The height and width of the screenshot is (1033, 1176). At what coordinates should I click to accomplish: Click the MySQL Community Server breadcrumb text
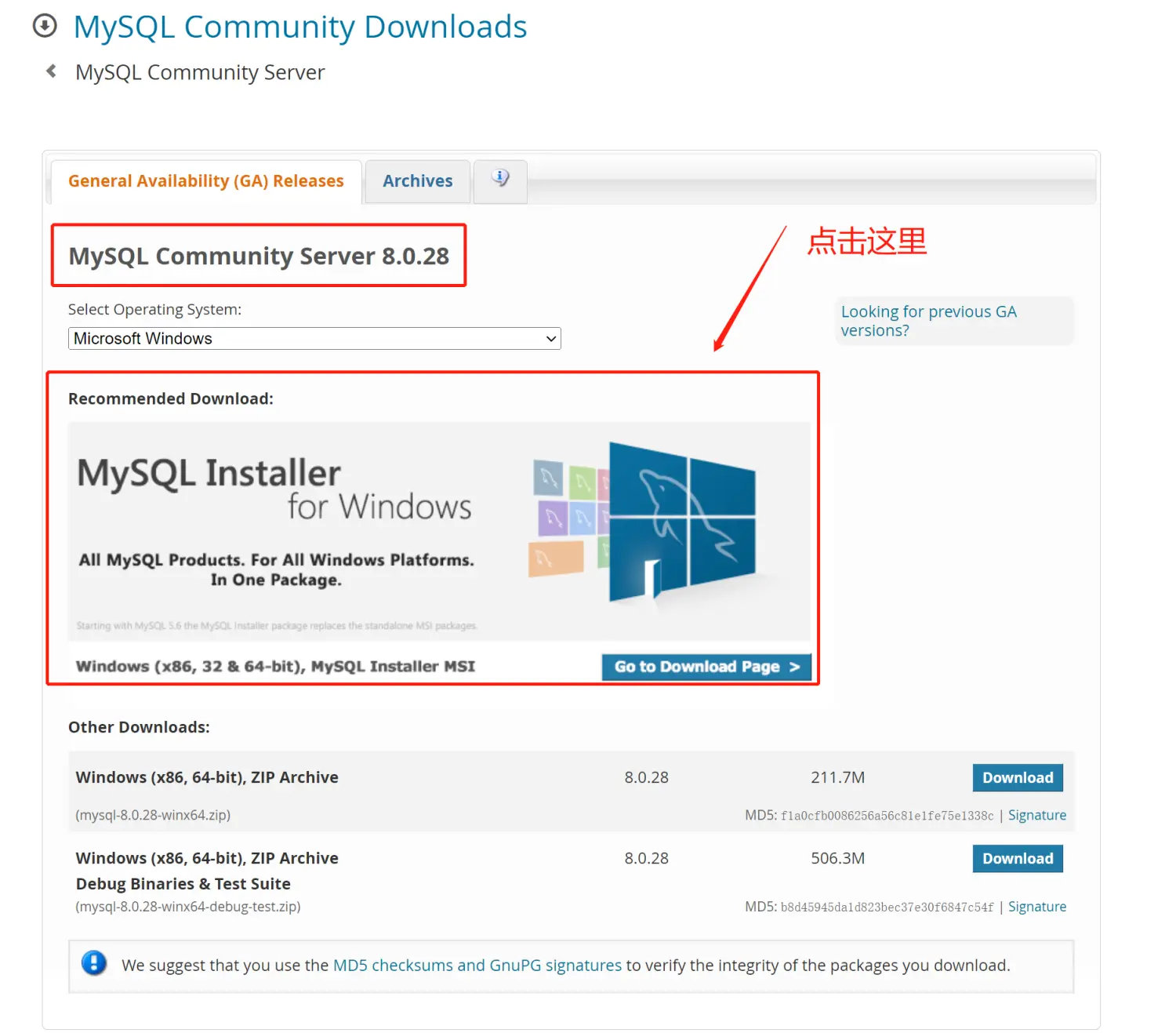pyautogui.click(x=200, y=73)
